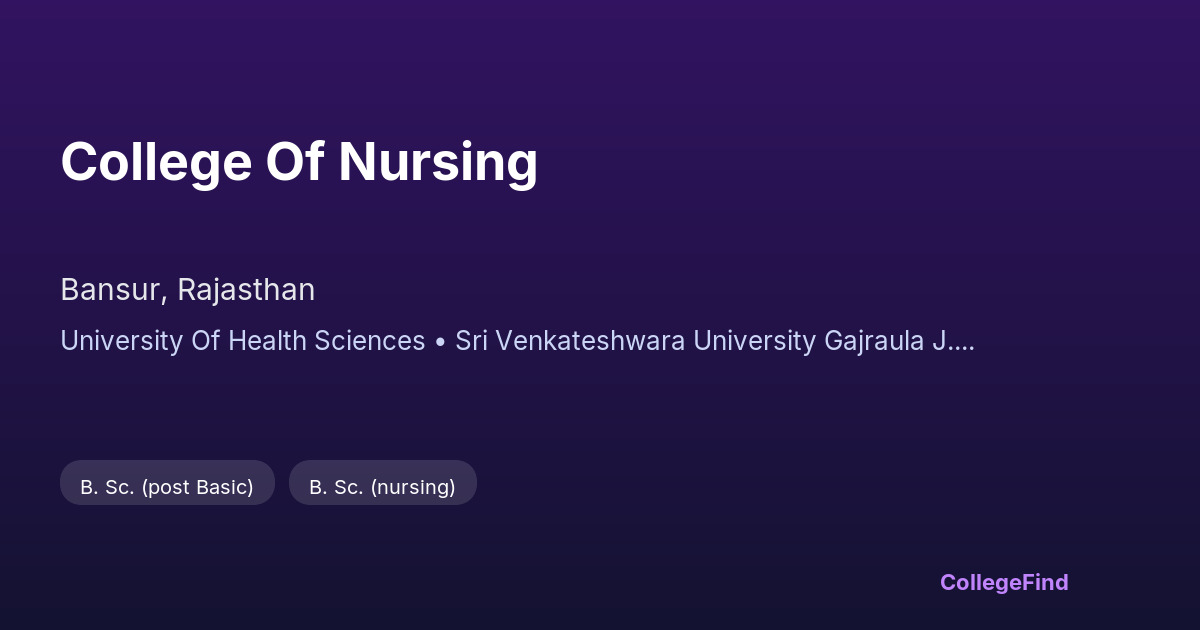1200x630 pixels.
Task: Select the B. Sc. (nursing) tag
Action: pyautogui.click(x=382, y=487)
